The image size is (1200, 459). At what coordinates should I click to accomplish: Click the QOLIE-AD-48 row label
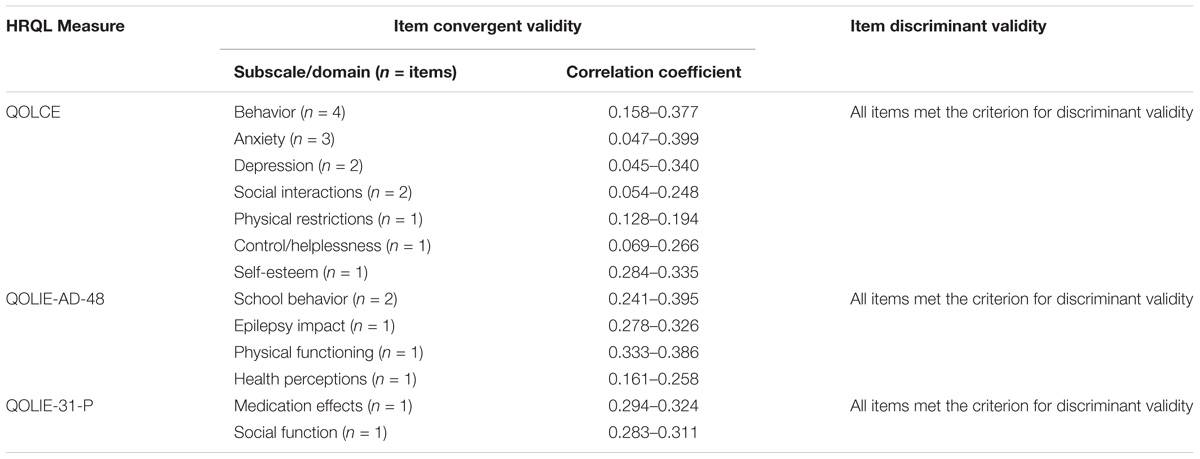click(56, 299)
